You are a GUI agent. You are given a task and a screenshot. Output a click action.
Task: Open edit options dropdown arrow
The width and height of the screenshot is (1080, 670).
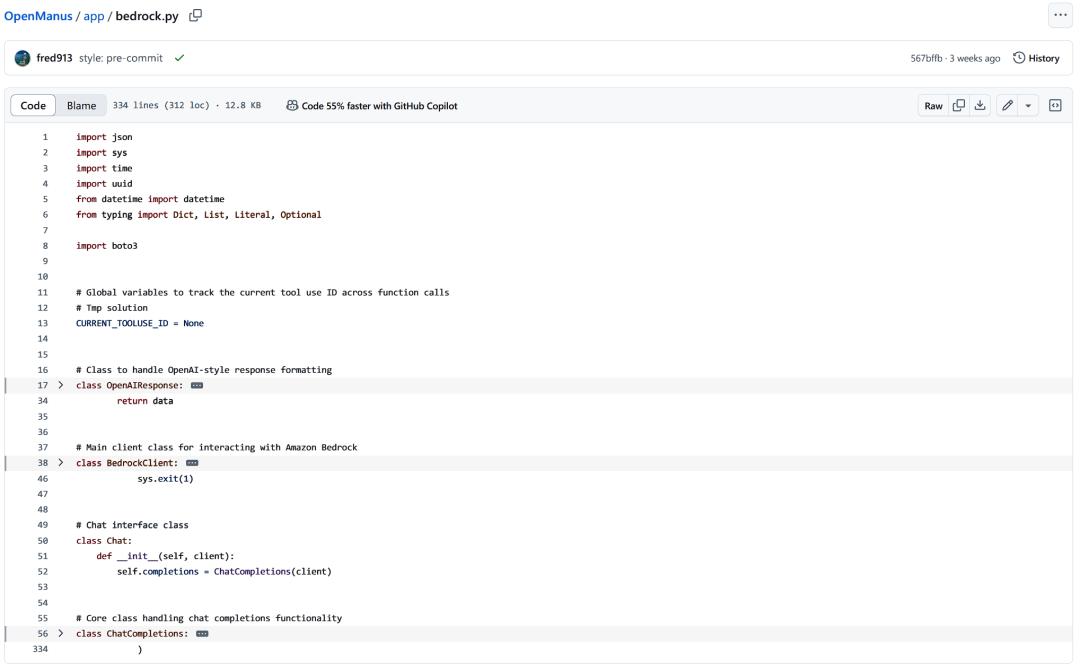1028,105
